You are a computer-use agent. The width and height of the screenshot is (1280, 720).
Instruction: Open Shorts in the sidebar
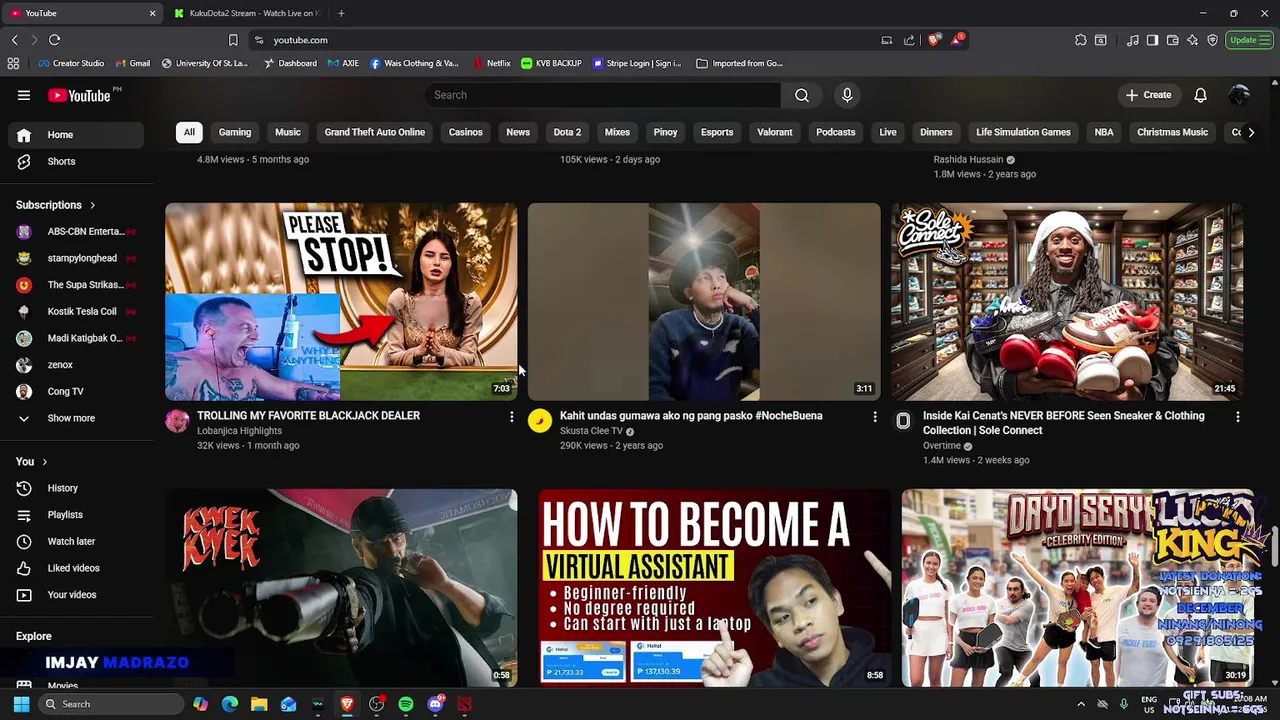[x=77, y=161]
